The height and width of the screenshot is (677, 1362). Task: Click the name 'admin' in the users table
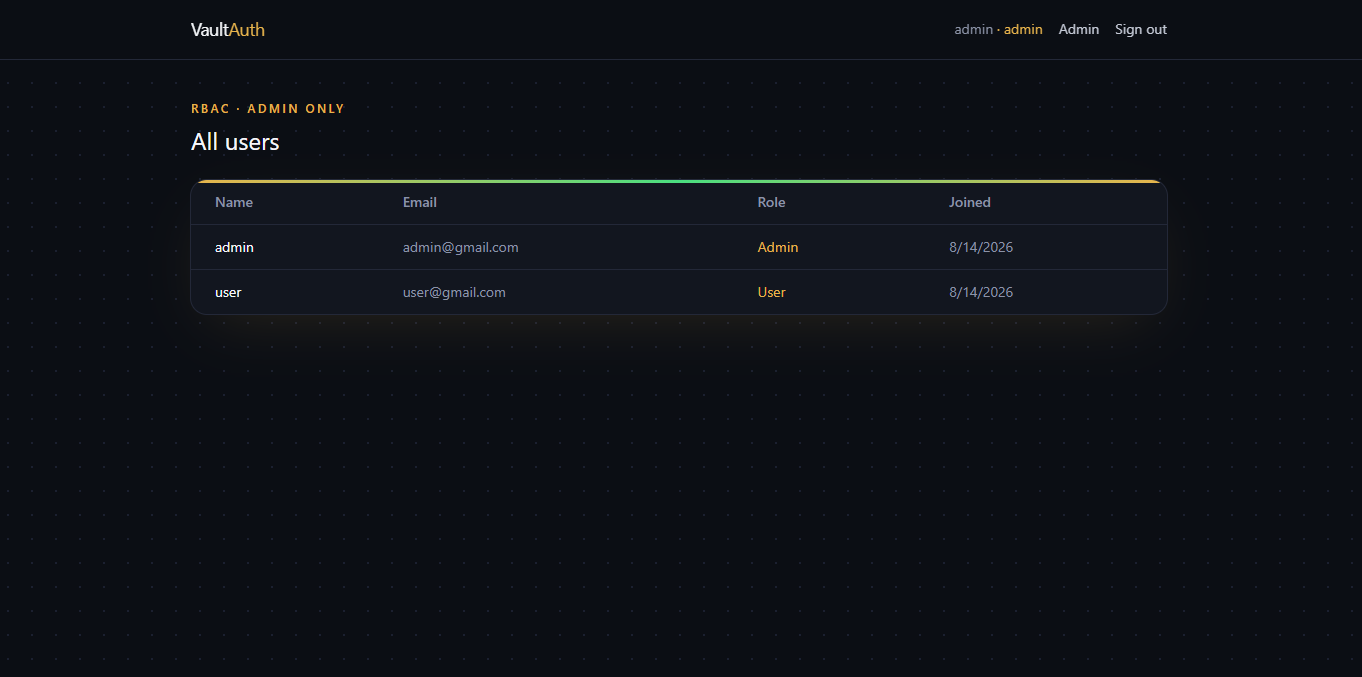tap(234, 247)
